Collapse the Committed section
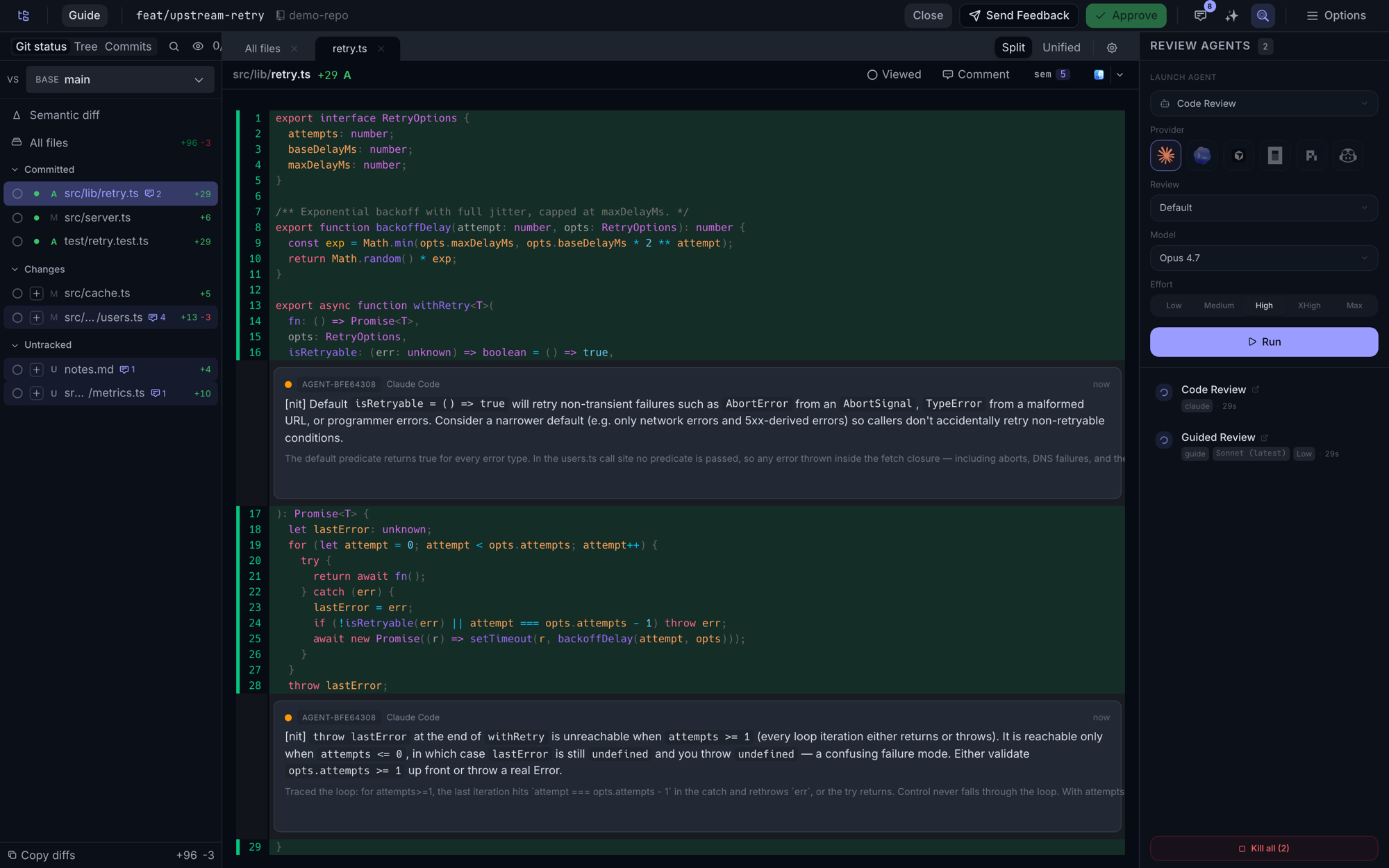Image resolution: width=1389 pixels, height=868 pixels. click(43, 169)
